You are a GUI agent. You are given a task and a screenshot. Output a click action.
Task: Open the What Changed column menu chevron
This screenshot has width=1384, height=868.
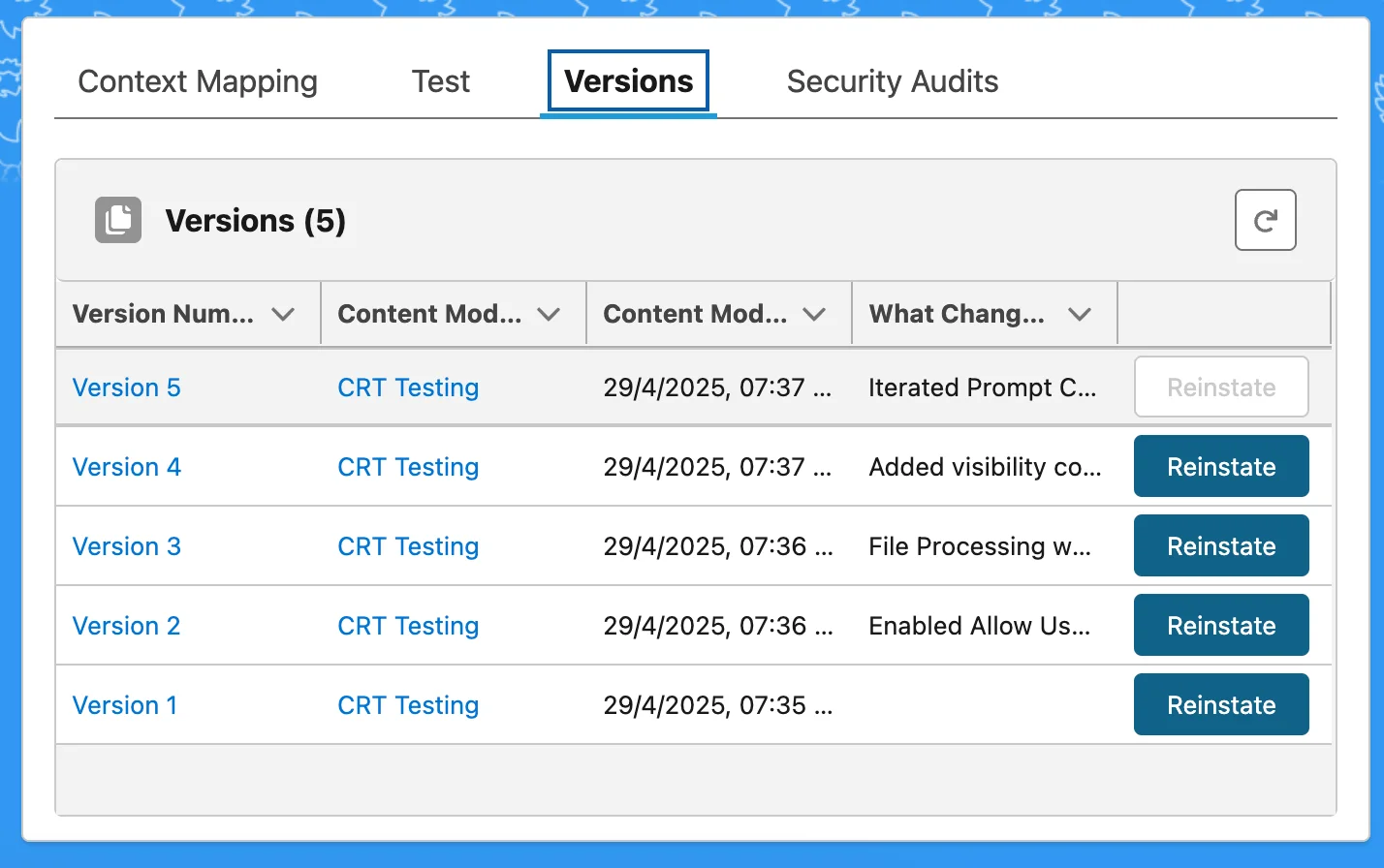[1080, 314]
